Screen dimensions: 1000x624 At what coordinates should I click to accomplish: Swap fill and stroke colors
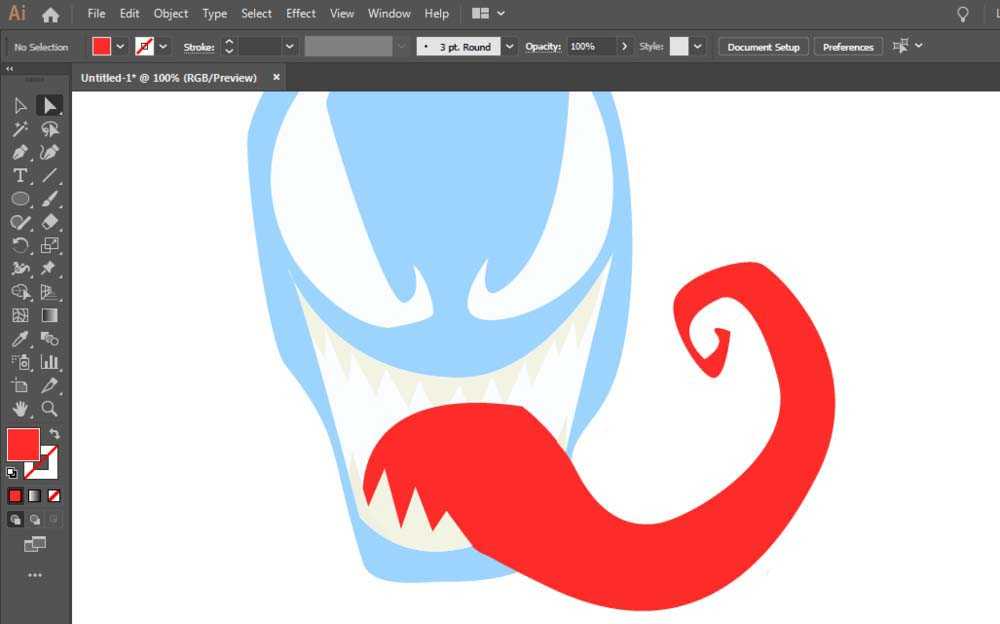pos(54,434)
